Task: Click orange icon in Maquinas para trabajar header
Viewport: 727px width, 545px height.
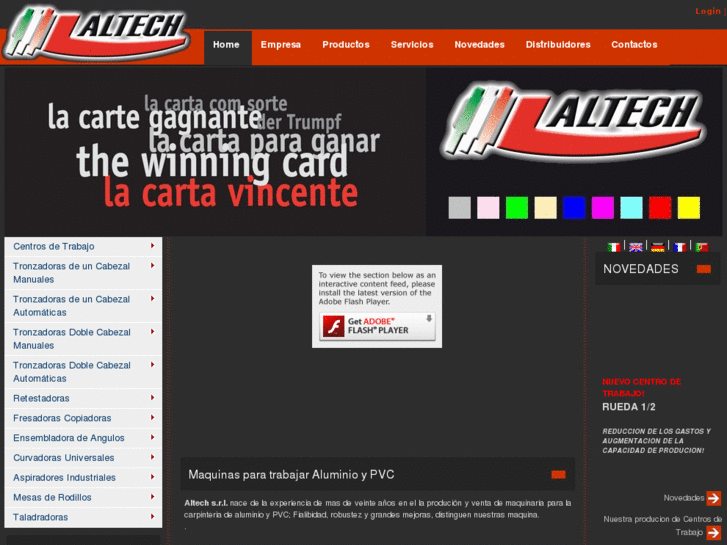Action: [558, 474]
